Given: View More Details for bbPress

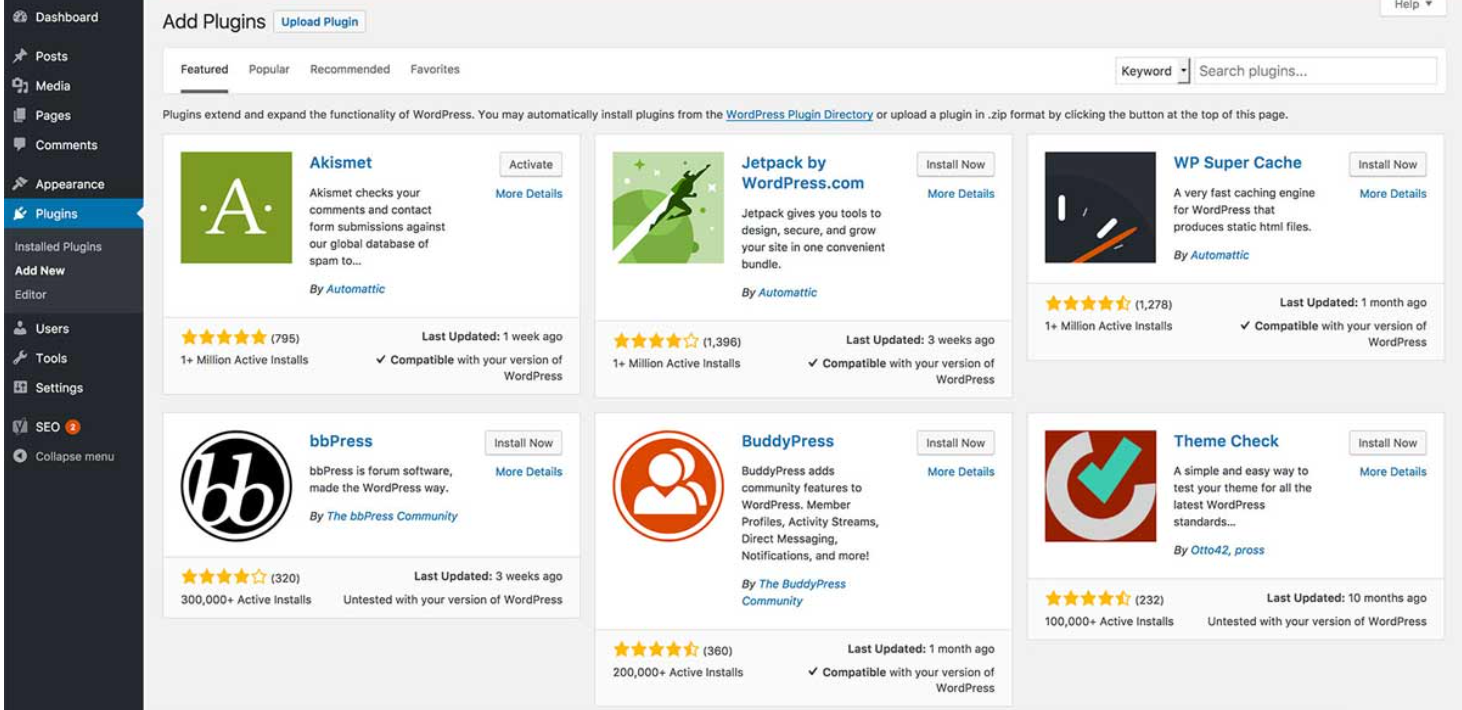Looking at the screenshot, I should [529, 472].
